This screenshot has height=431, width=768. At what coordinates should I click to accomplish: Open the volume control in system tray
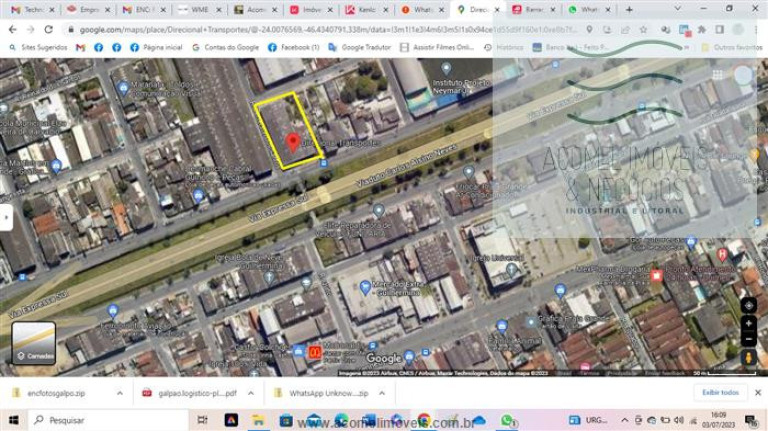click(679, 420)
